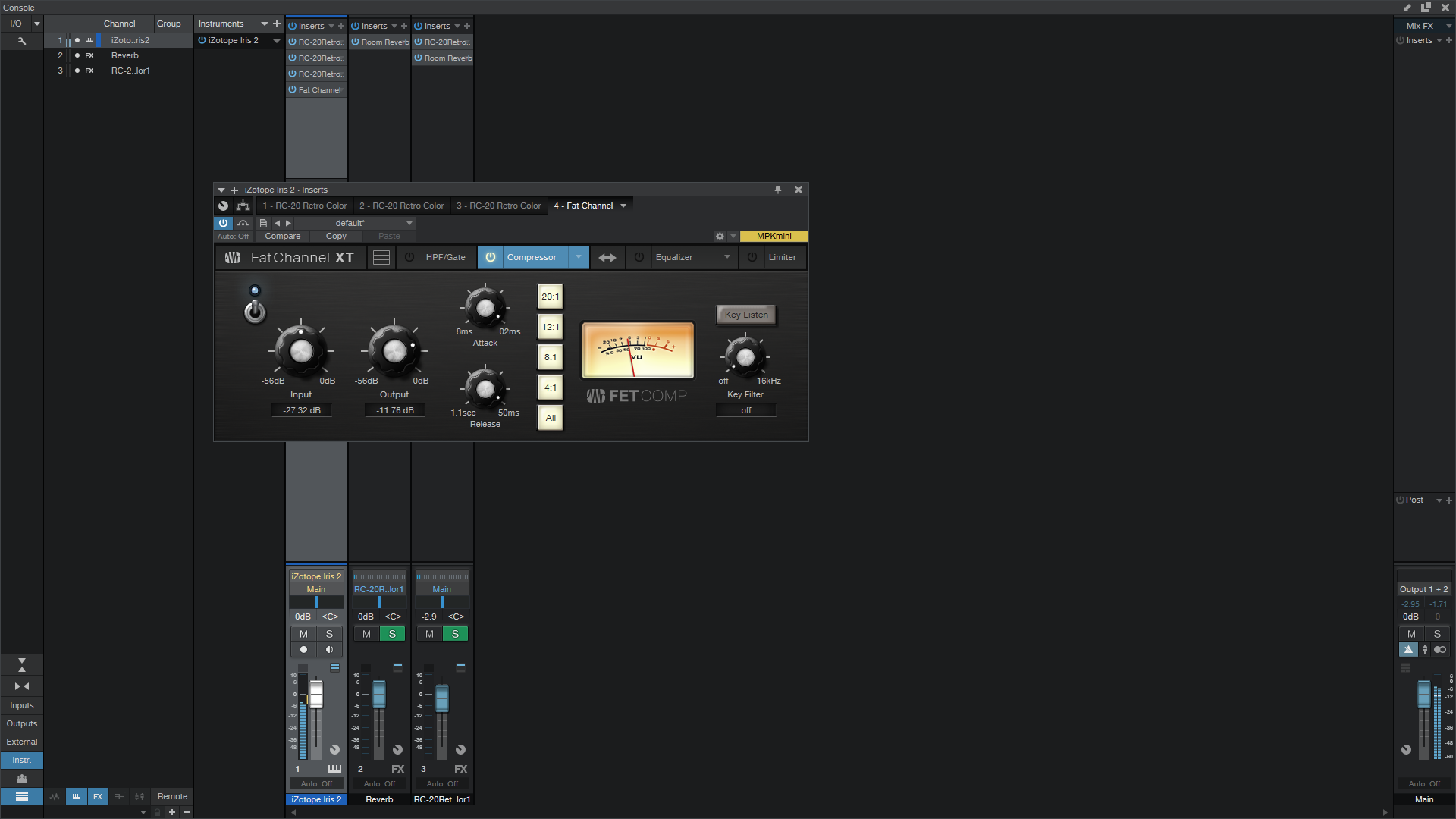Toggle the Compressor section power button
1456x819 pixels.
(490, 257)
